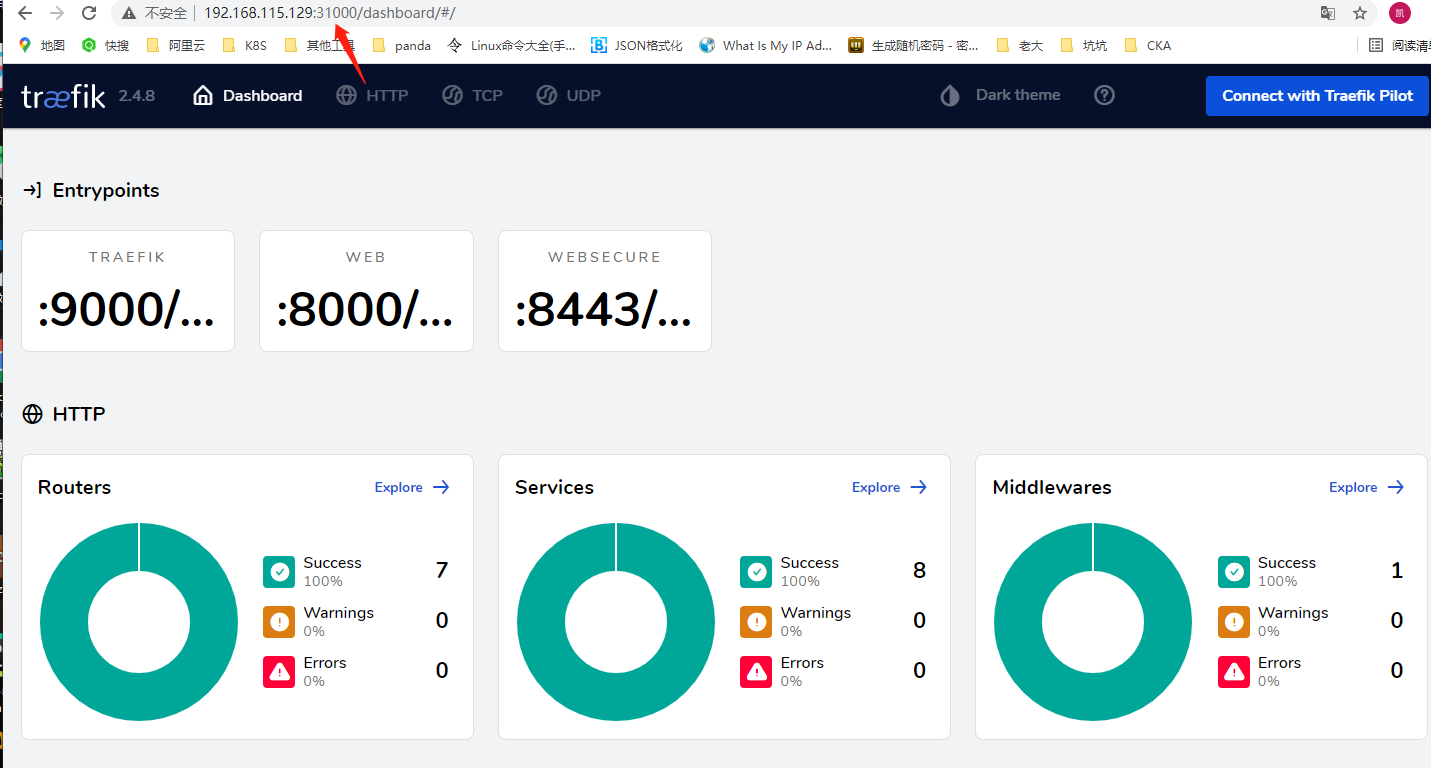
Task: Click the browser profile avatar
Action: 1399,13
